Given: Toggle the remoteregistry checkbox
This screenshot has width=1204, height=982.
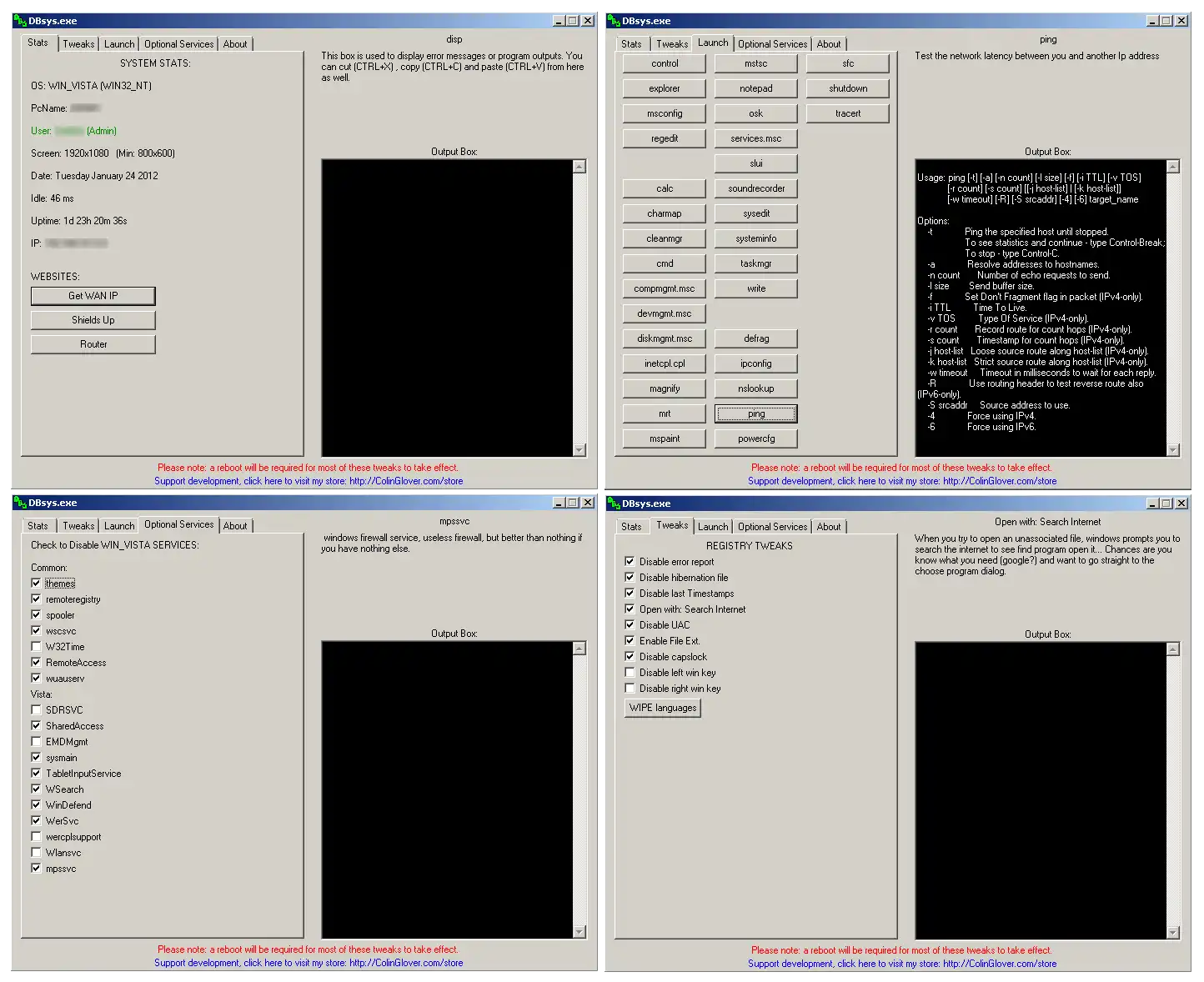Looking at the screenshot, I should coord(36,599).
